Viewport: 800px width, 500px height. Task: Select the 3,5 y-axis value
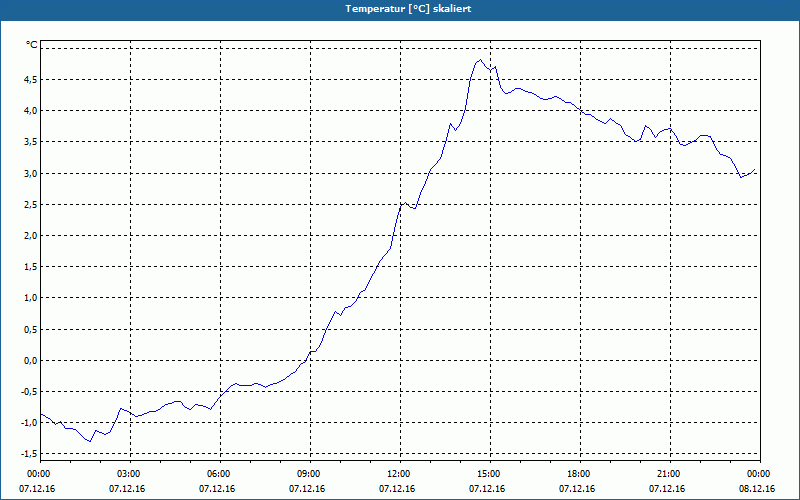pyautogui.click(x=30, y=142)
